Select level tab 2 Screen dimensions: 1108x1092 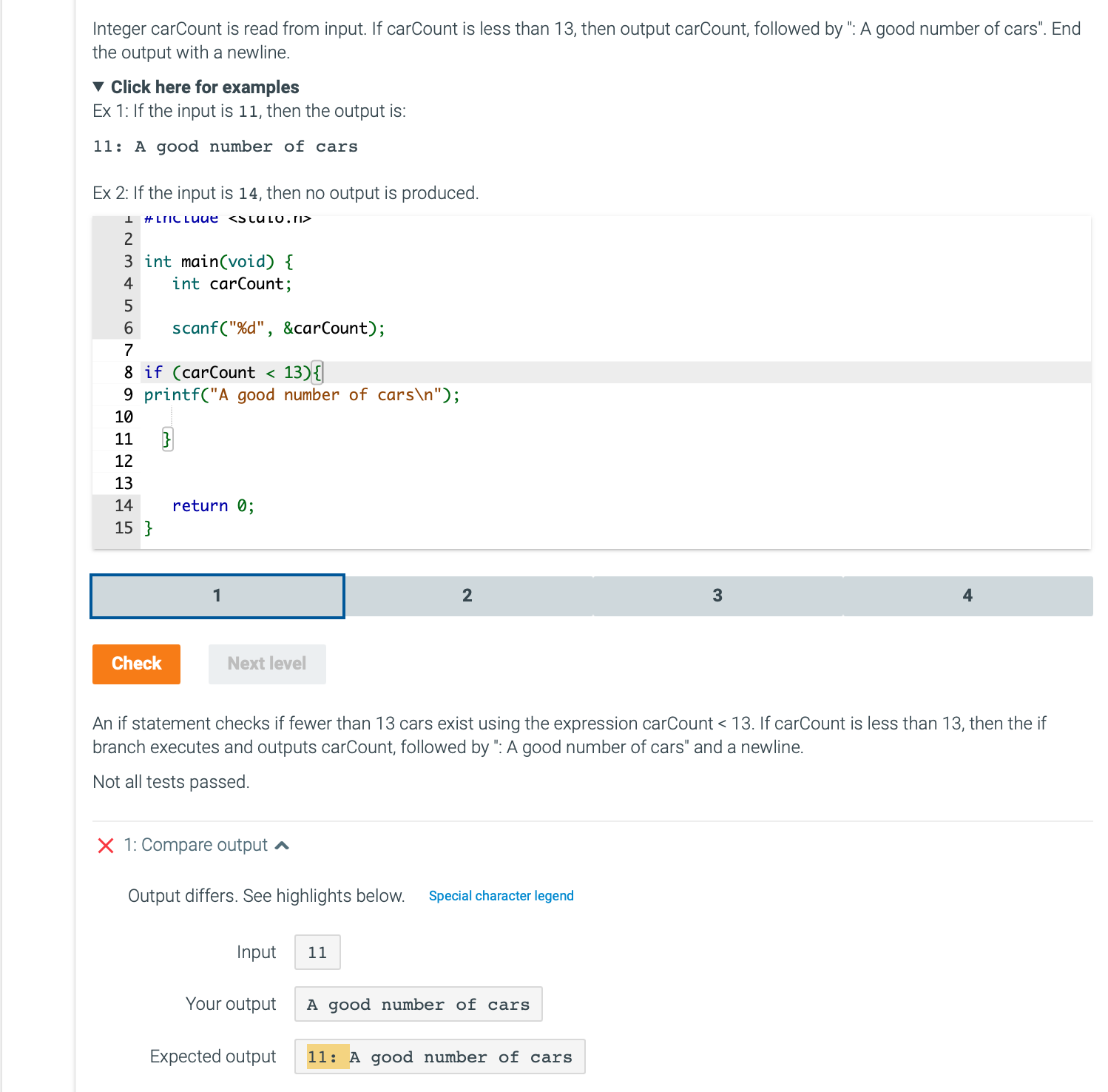(x=467, y=596)
